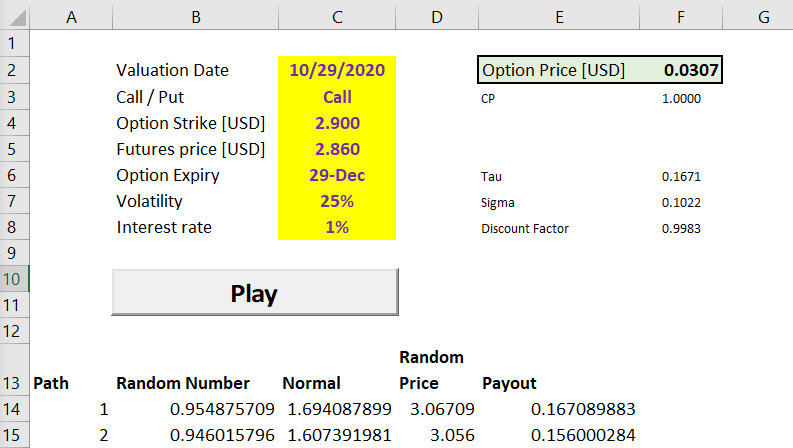The image size is (793, 448).
Task: Click the Discount Factor value 0.9983
Action: (681, 228)
